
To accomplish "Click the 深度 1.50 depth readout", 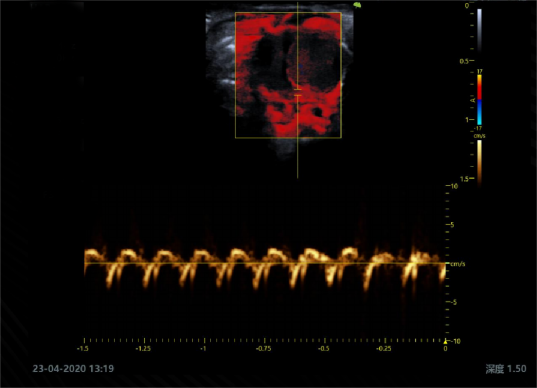I will 506,369.
